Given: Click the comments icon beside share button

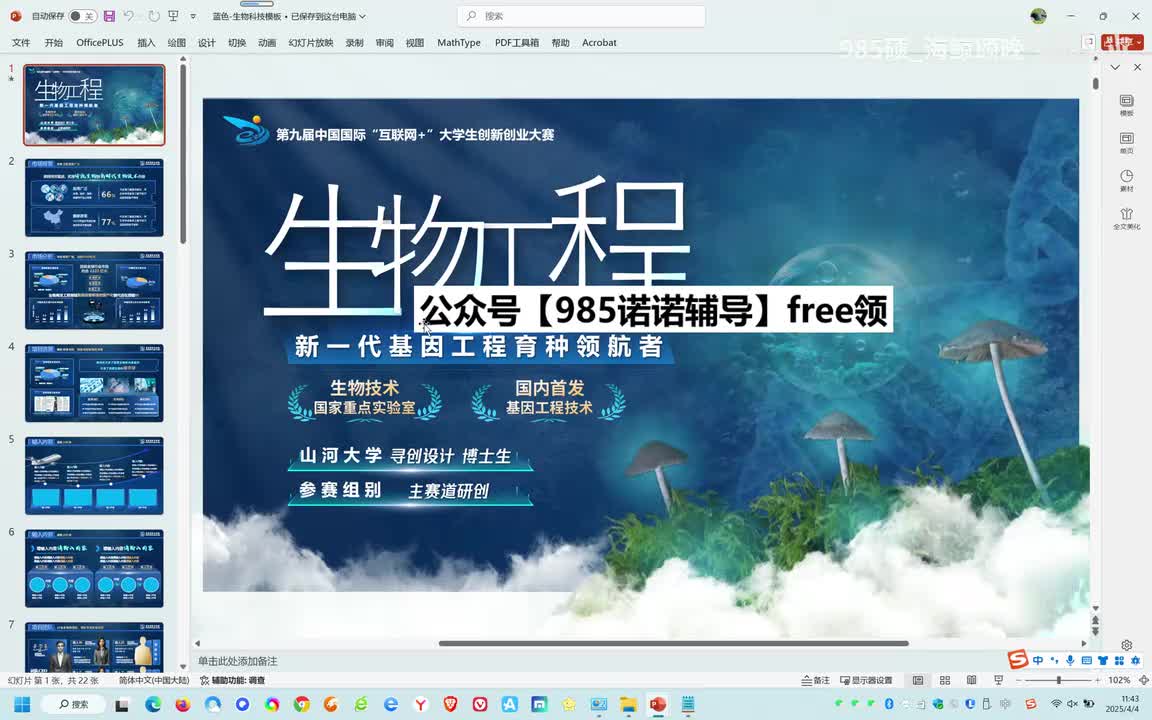Looking at the screenshot, I should click(x=1089, y=43).
